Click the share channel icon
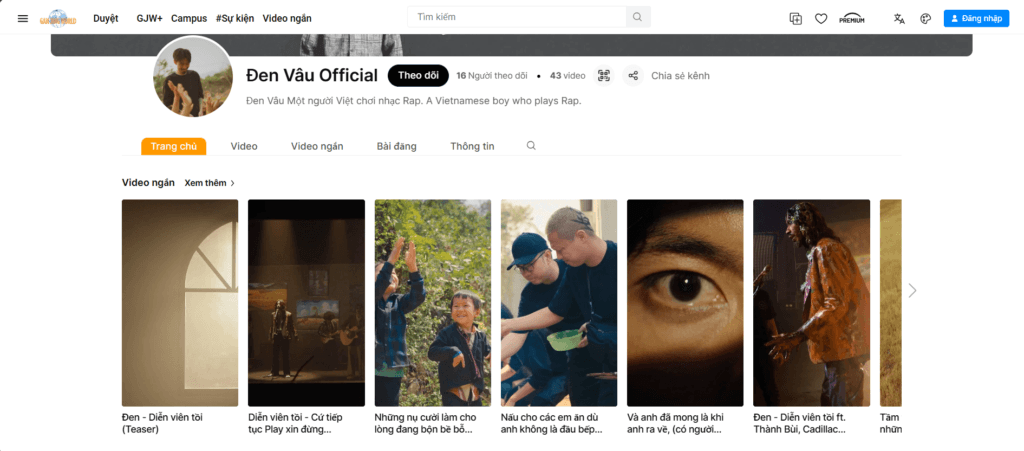Screen dimensions: 1024x451 (x=633, y=76)
